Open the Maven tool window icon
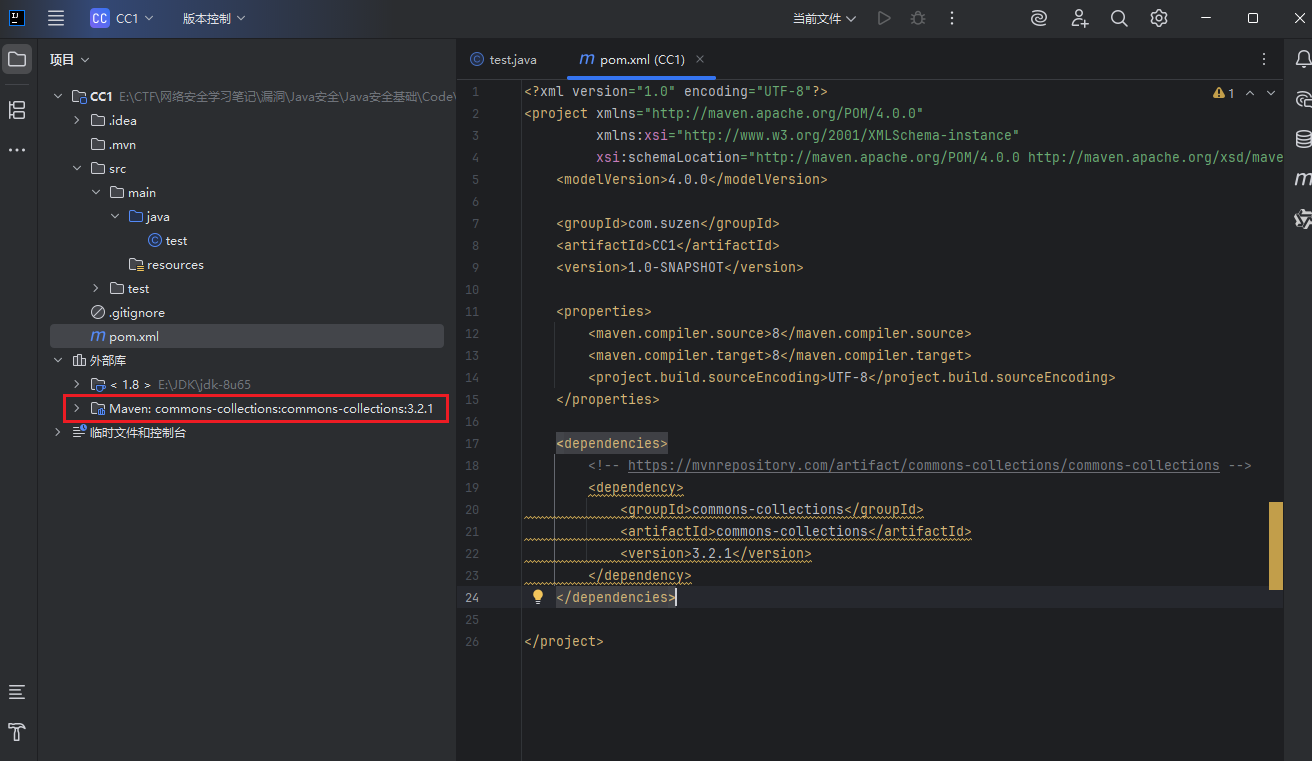1312x761 pixels. point(1303,179)
